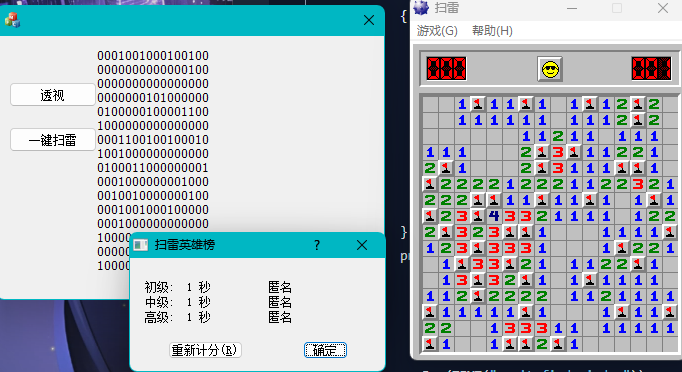This screenshot has height=372, width=682.
Task: Click the 一键扫雷 button
Action: click(x=53, y=140)
